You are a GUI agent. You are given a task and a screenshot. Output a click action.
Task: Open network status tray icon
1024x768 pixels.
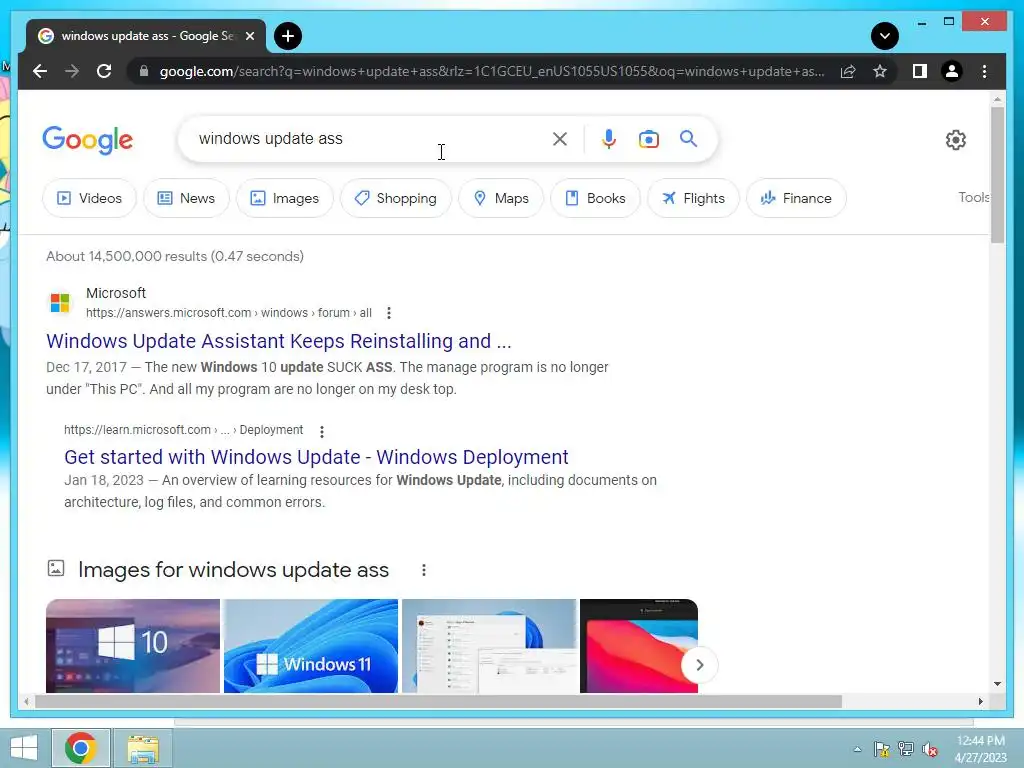pyautogui.click(x=906, y=749)
